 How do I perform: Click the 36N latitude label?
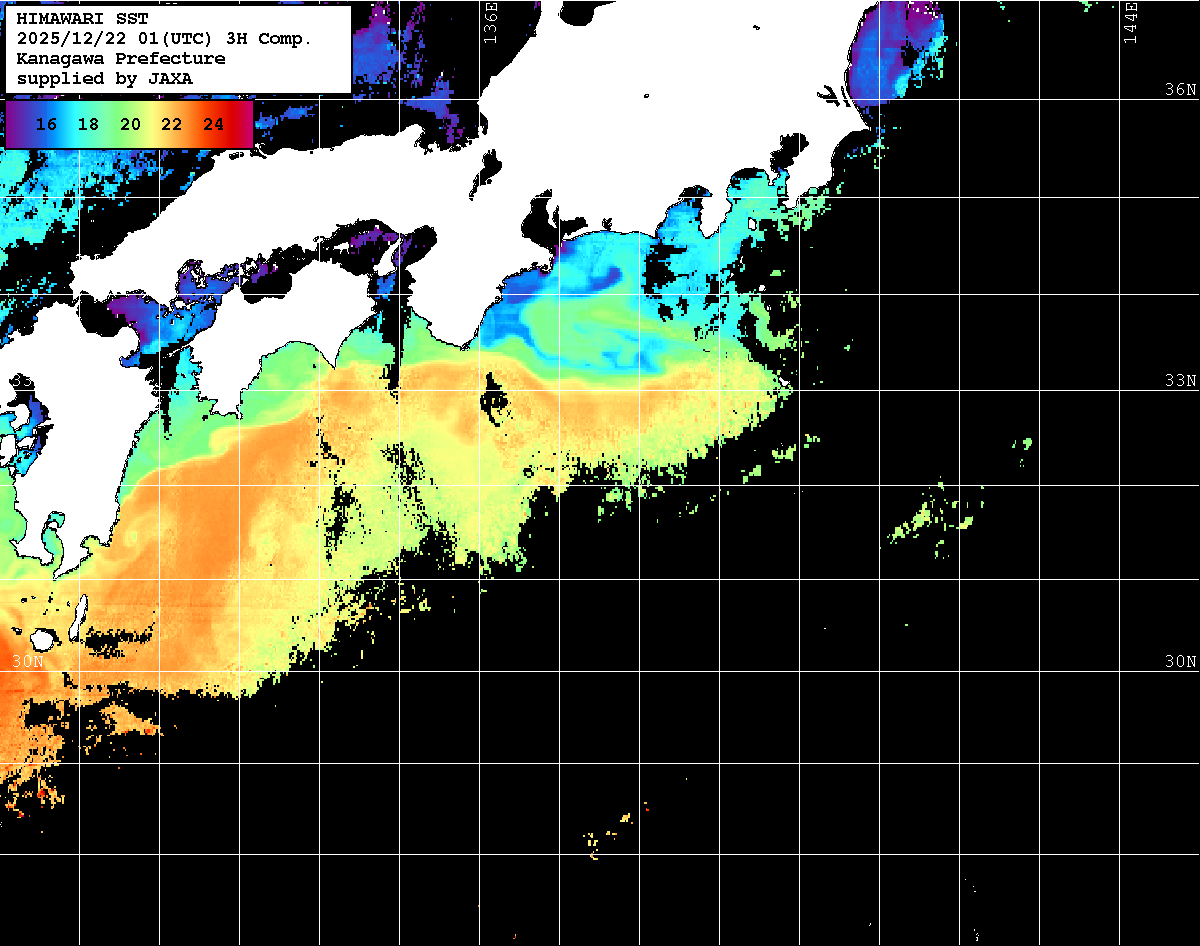pyautogui.click(x=1180, y=90)
